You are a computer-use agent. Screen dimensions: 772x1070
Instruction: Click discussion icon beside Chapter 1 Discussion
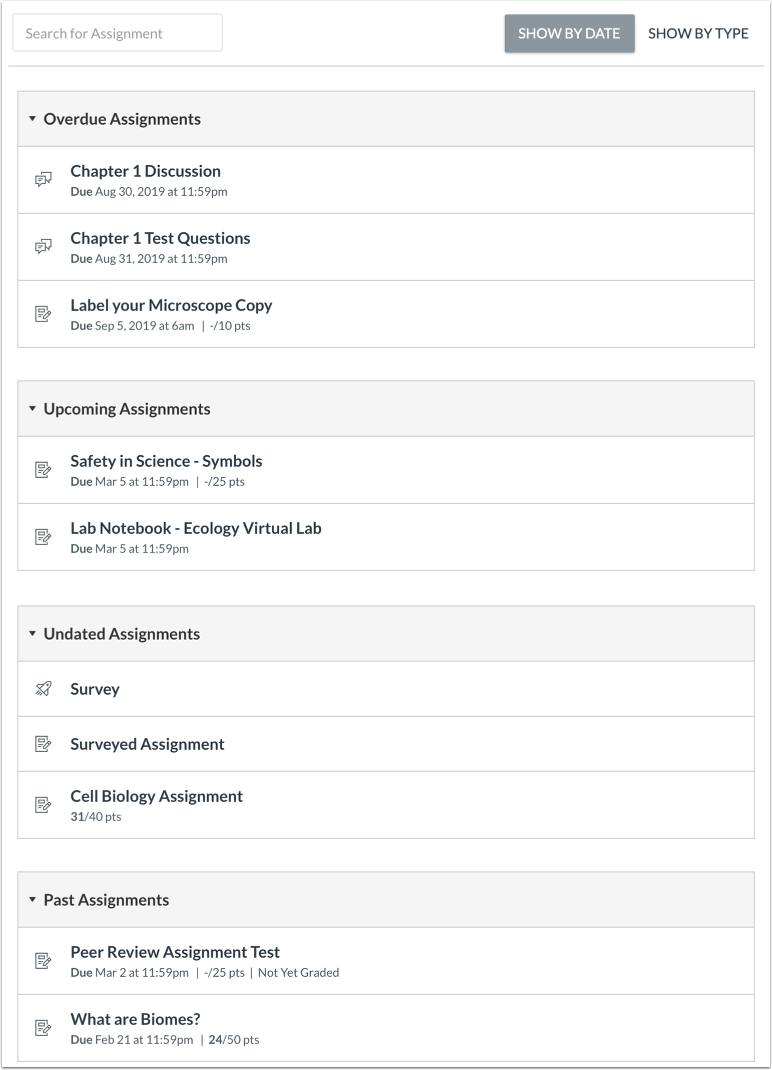pyautogui.click(x=43, y=179)
